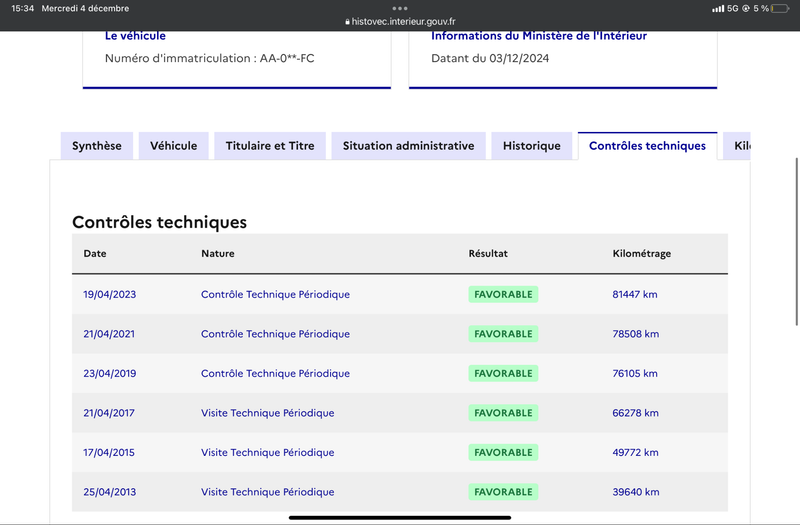Image resolution: width=800 pixels, height=525 pixels.
Task: Select the Contrôles techniques tab
Action: click(x=647, y=146)
